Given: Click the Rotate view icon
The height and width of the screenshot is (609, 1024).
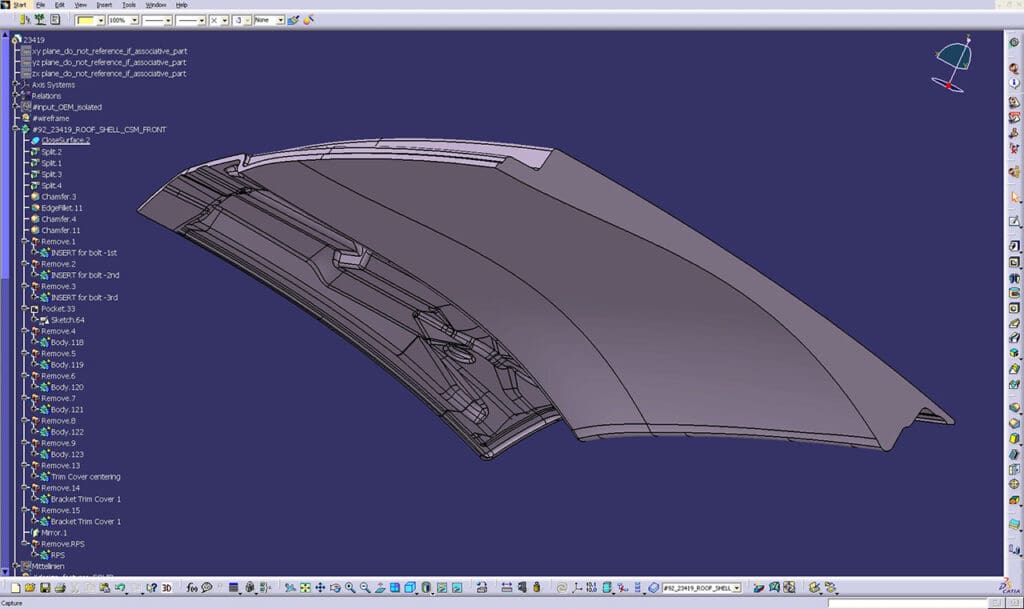Looking at the screenshot, I should (335, 588).
